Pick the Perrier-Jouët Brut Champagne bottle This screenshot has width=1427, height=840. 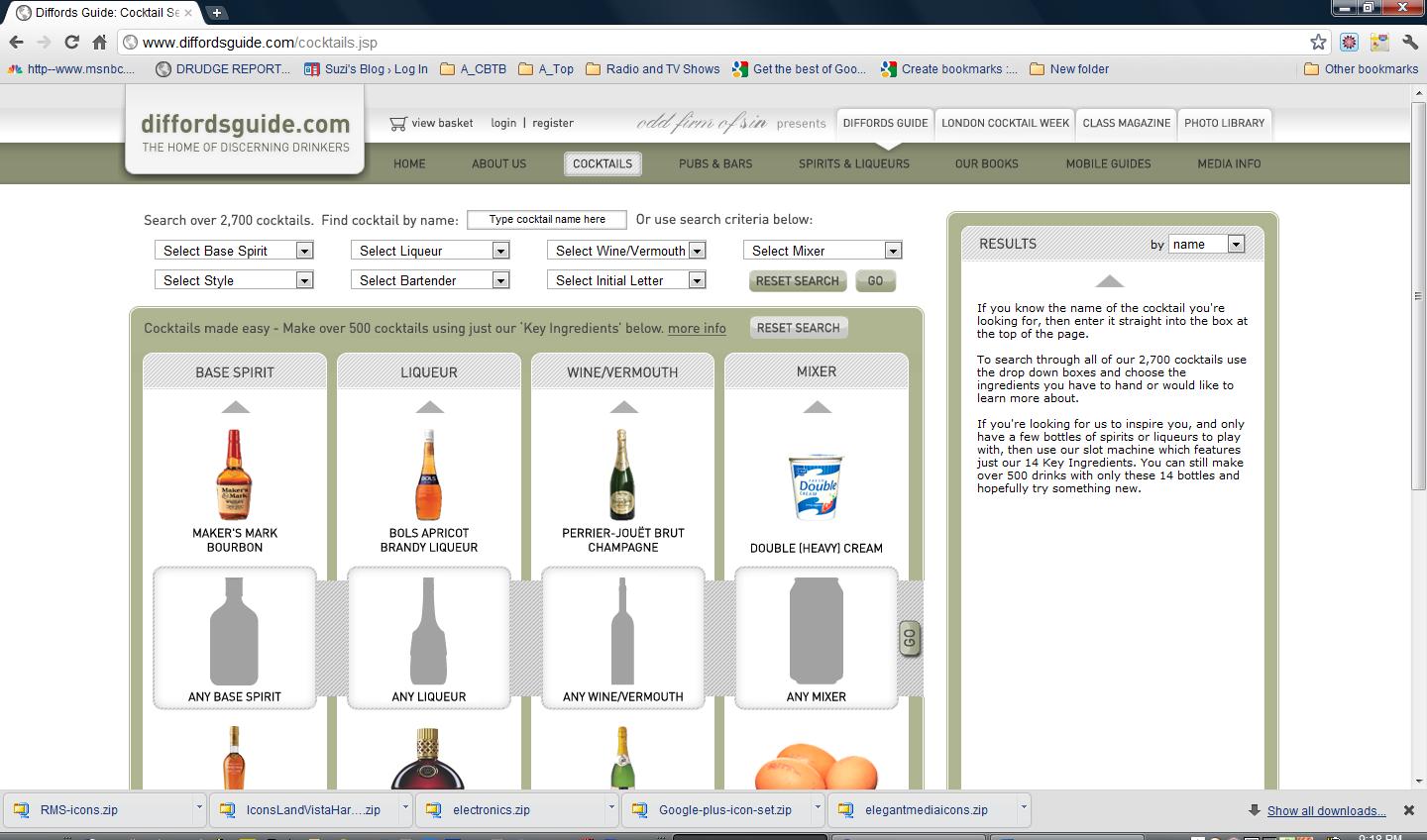[622, 474]
